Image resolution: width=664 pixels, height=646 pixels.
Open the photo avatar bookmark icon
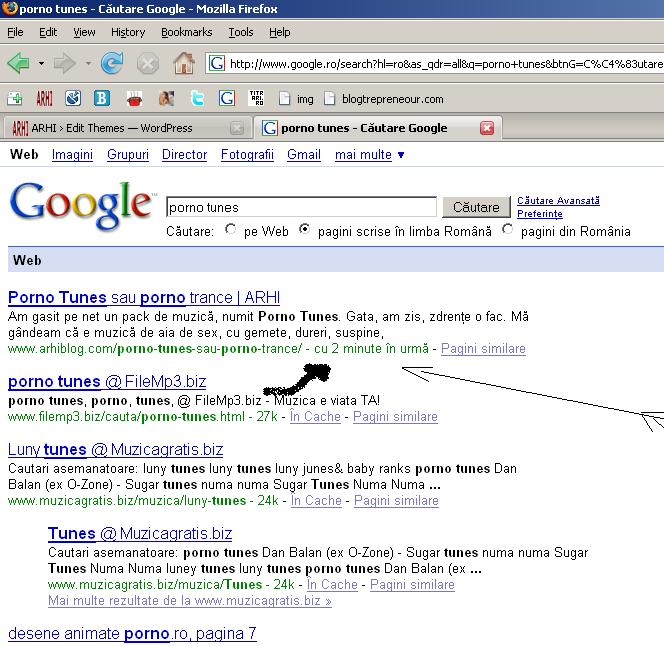166,99
